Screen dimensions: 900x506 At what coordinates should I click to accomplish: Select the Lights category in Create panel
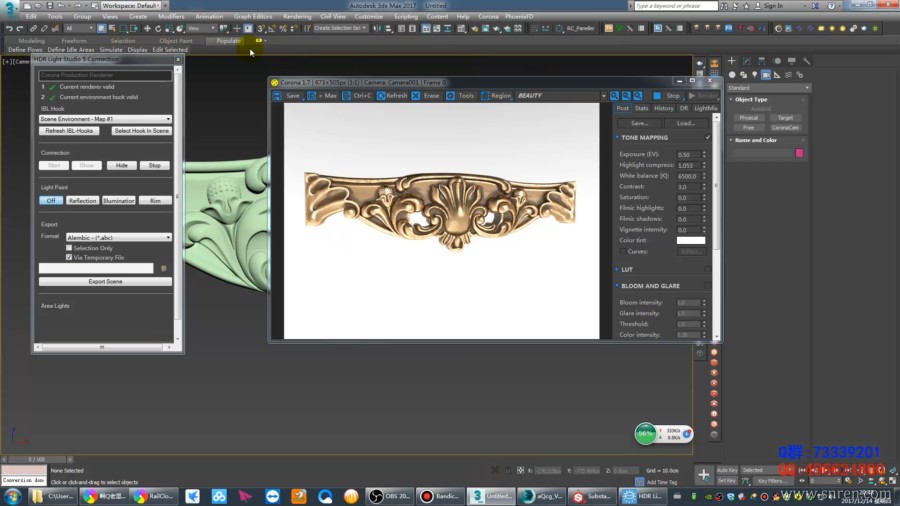point(754,75)
